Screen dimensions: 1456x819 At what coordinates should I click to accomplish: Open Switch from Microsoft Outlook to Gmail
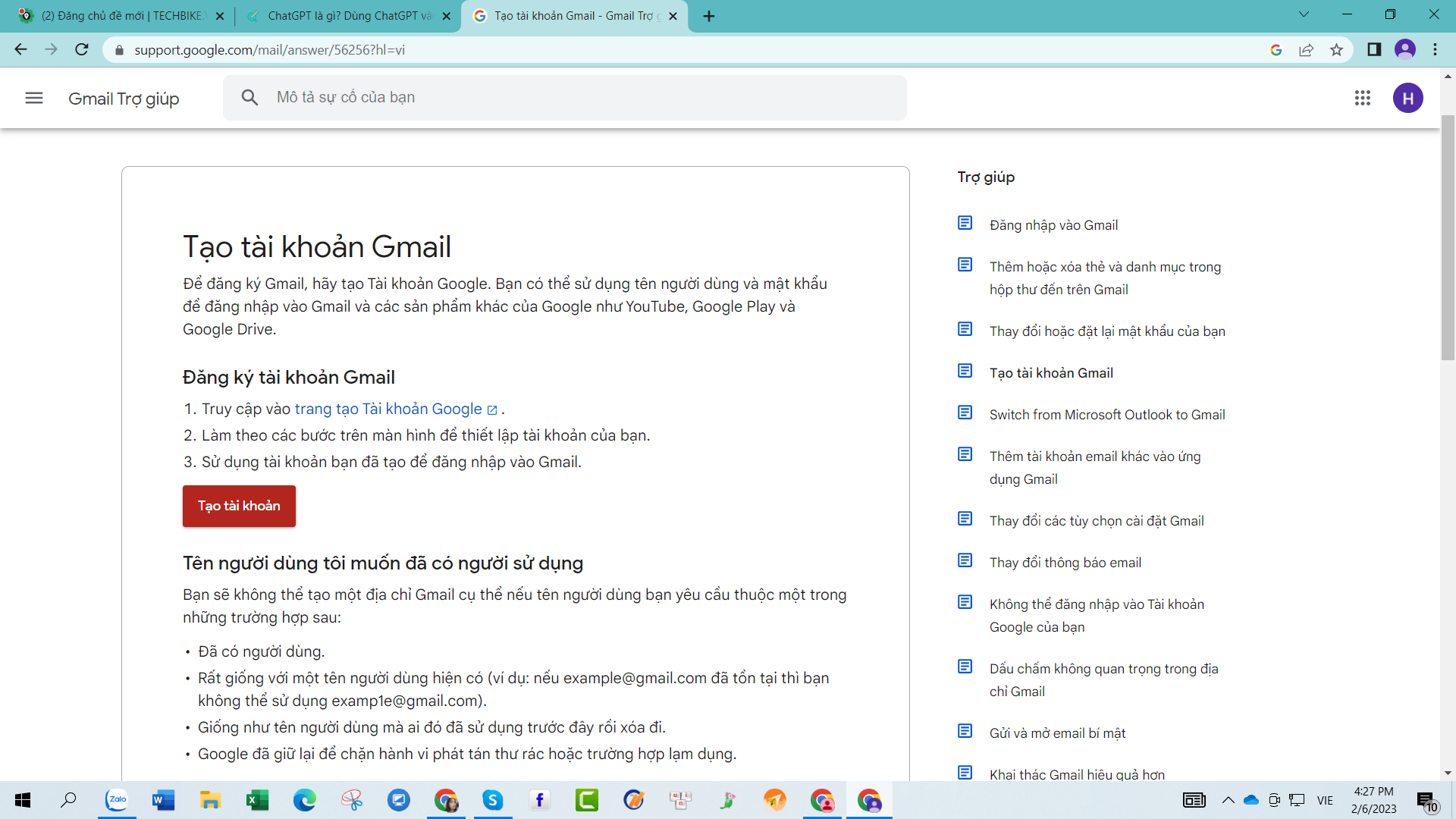1107,415
